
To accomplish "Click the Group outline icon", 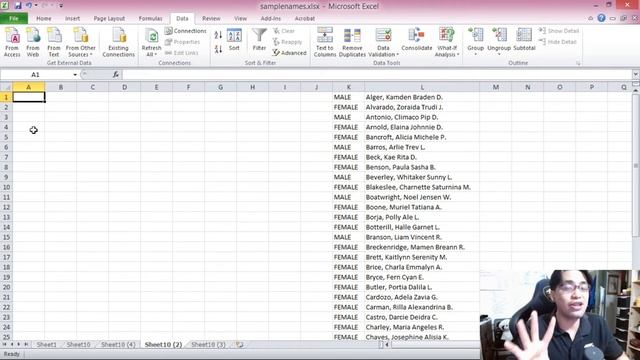I will [x=476, y=41].
